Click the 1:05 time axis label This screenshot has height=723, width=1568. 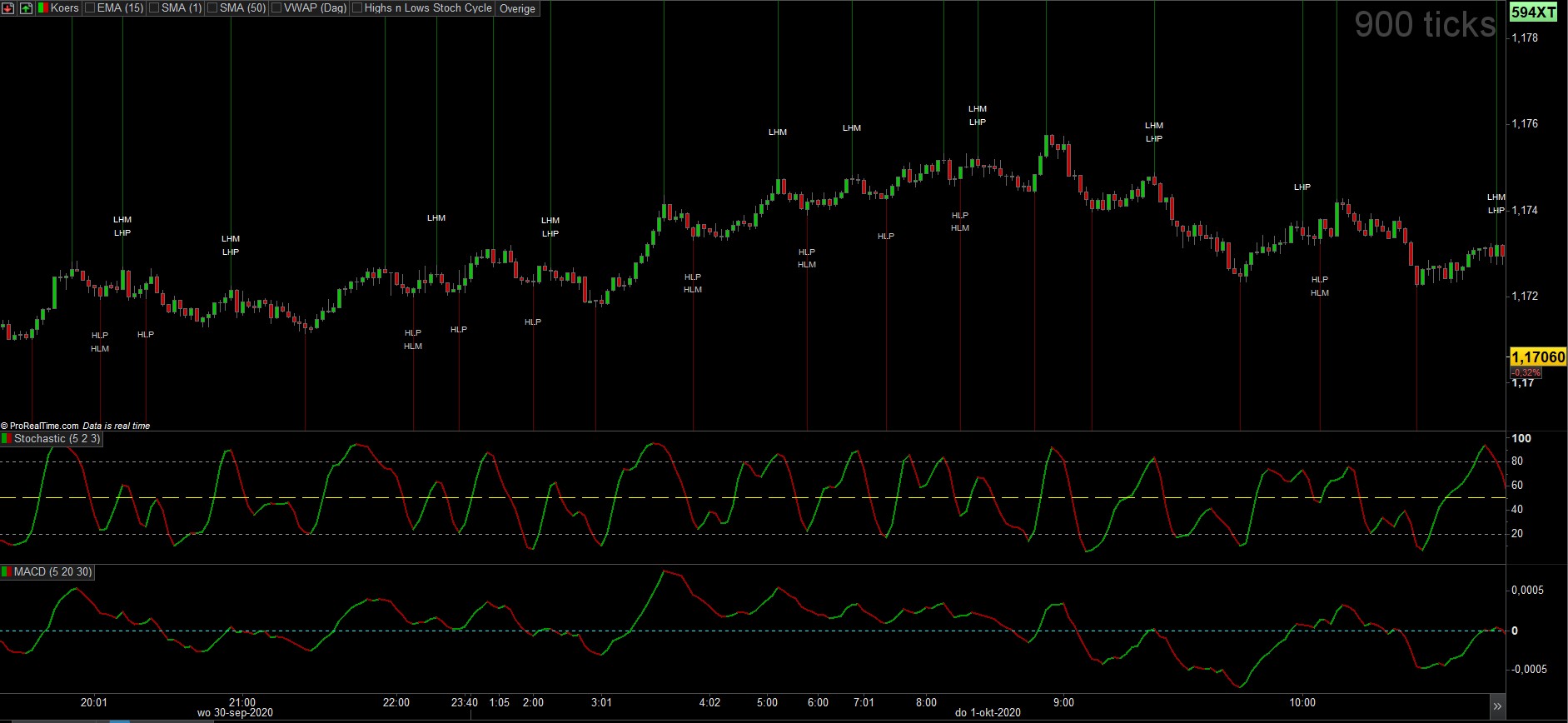tap(500, 702)
